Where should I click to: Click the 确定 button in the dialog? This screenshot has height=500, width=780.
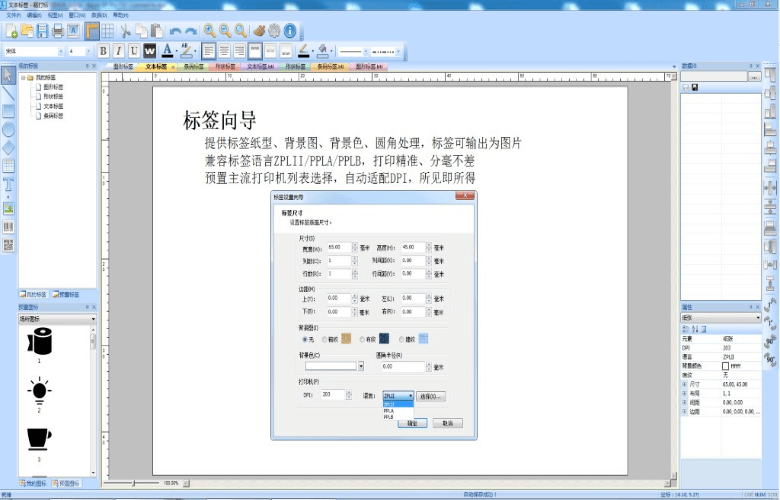(x=412, y=423)
